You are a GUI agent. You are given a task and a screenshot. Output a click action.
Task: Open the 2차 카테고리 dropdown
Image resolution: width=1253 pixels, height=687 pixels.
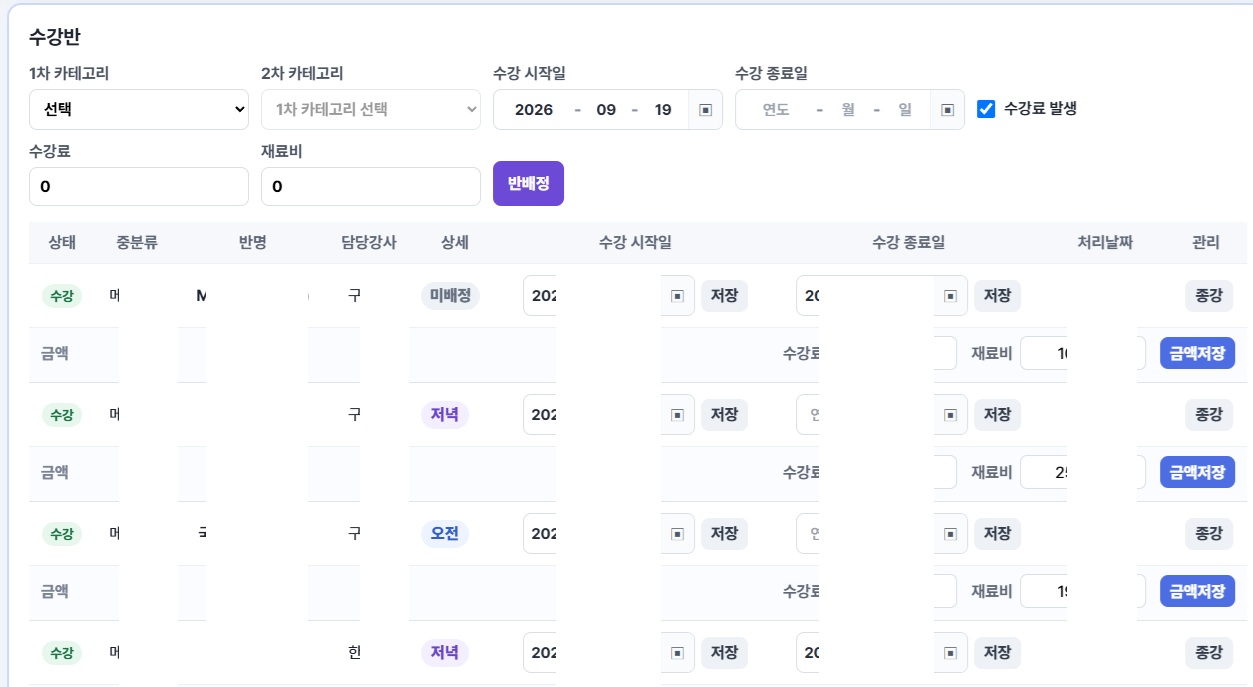[x=371, y=109]
